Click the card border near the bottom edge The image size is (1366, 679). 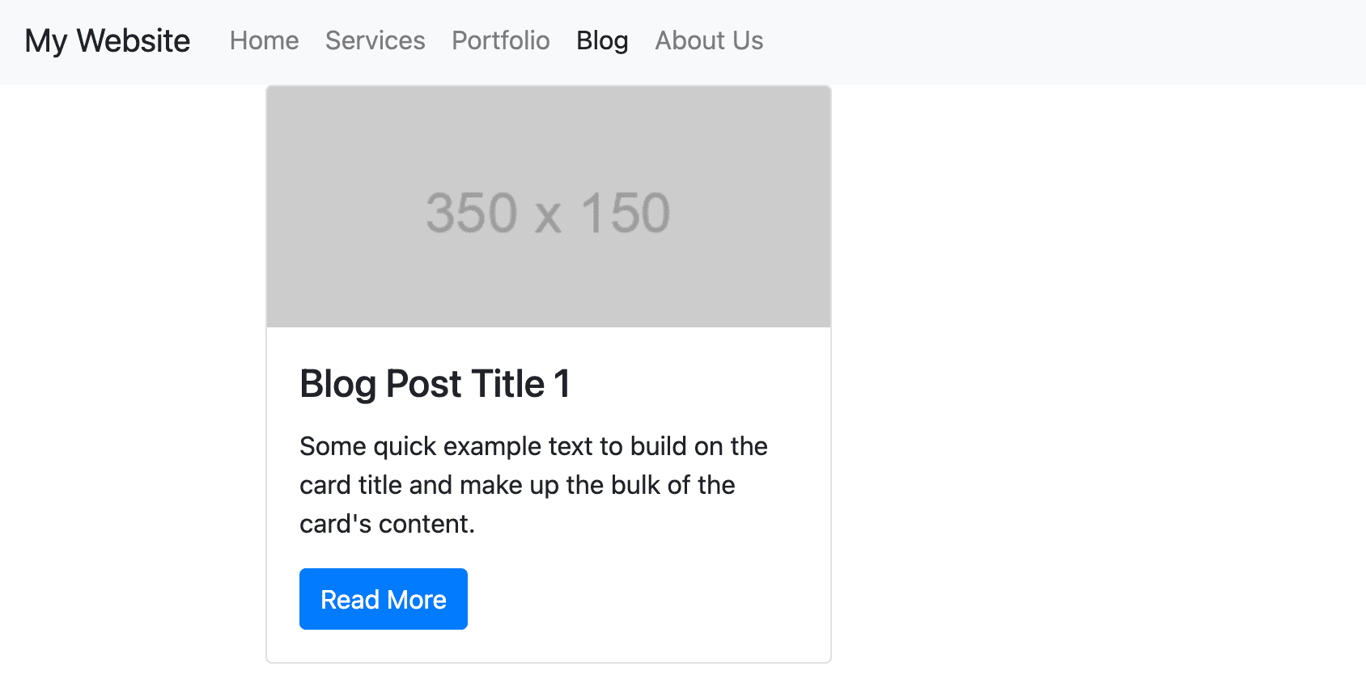click(x=548, y=659)
